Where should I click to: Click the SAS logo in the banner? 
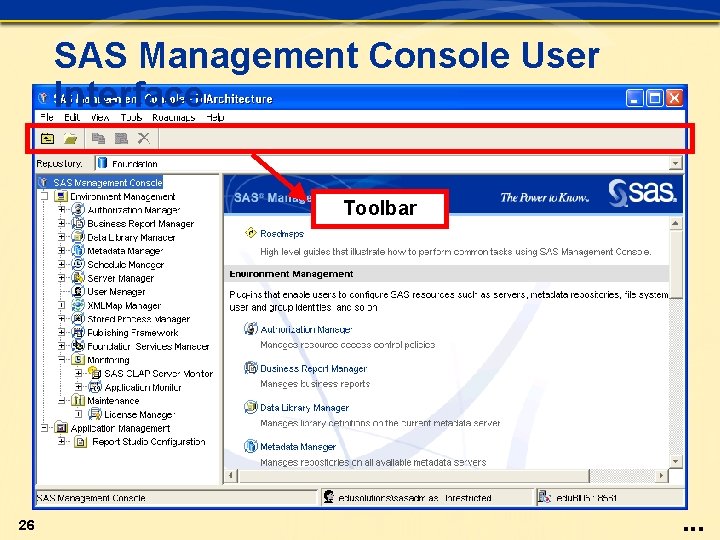[x=642, y=193]
